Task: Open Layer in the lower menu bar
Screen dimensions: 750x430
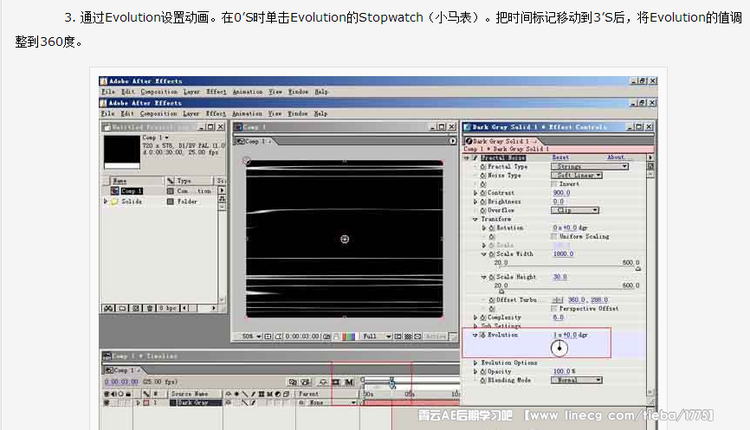Action: [x=191, y=114]
